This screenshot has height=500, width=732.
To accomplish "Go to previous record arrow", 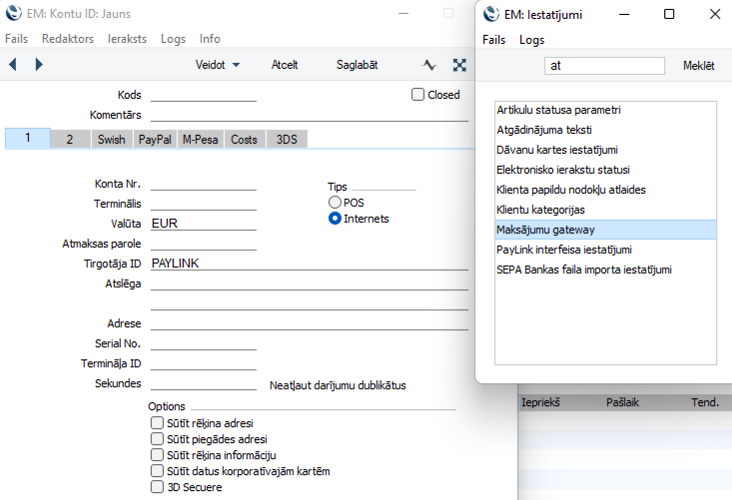I will pyautogui.click(x=13, y=65).
